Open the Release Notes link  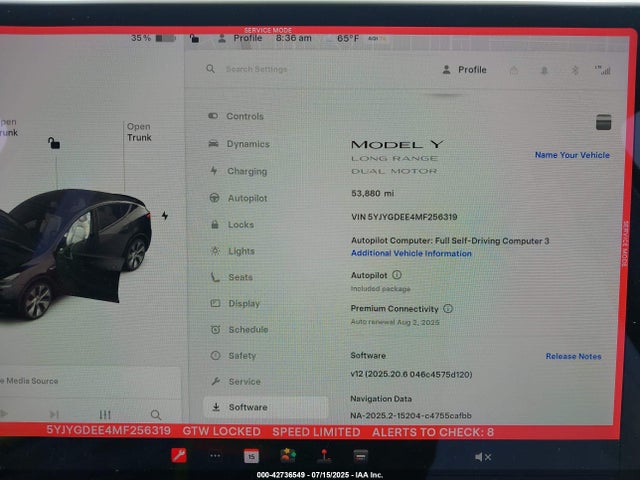[573, 356]
